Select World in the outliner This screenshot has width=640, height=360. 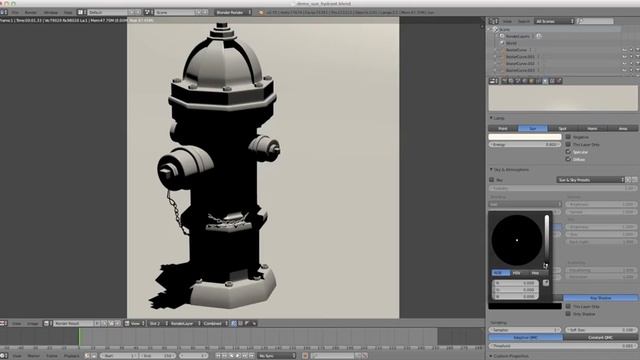[511, 43]
